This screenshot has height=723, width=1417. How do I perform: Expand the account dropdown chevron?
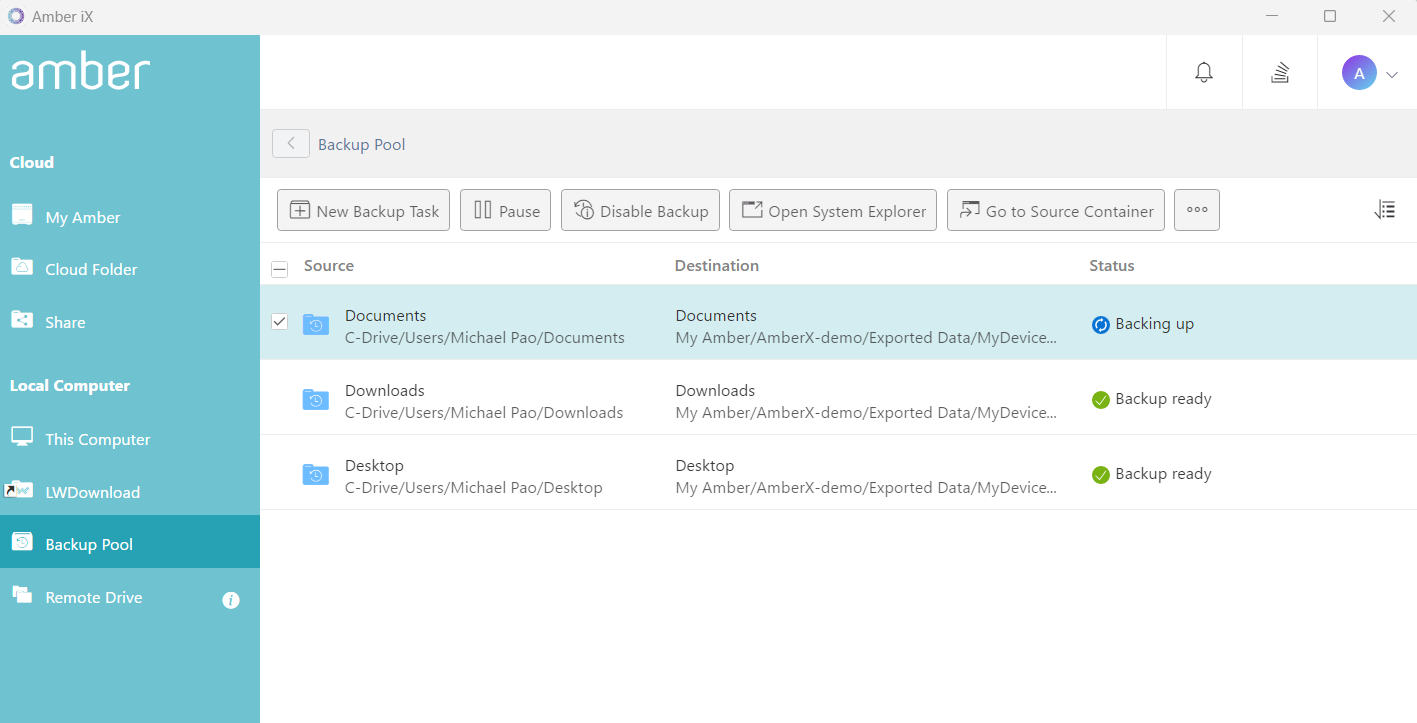pyautogui.click(x=1391, y=74)
